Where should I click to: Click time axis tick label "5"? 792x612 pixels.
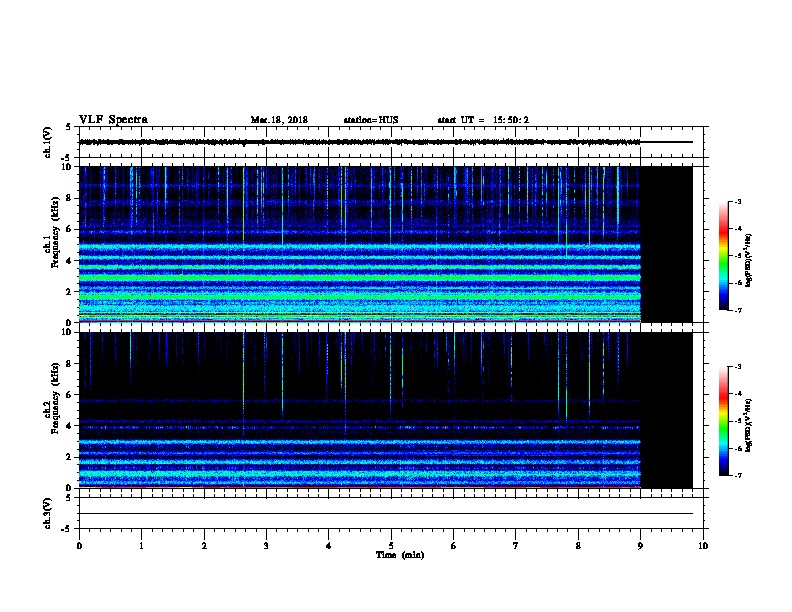click(391, 545)
